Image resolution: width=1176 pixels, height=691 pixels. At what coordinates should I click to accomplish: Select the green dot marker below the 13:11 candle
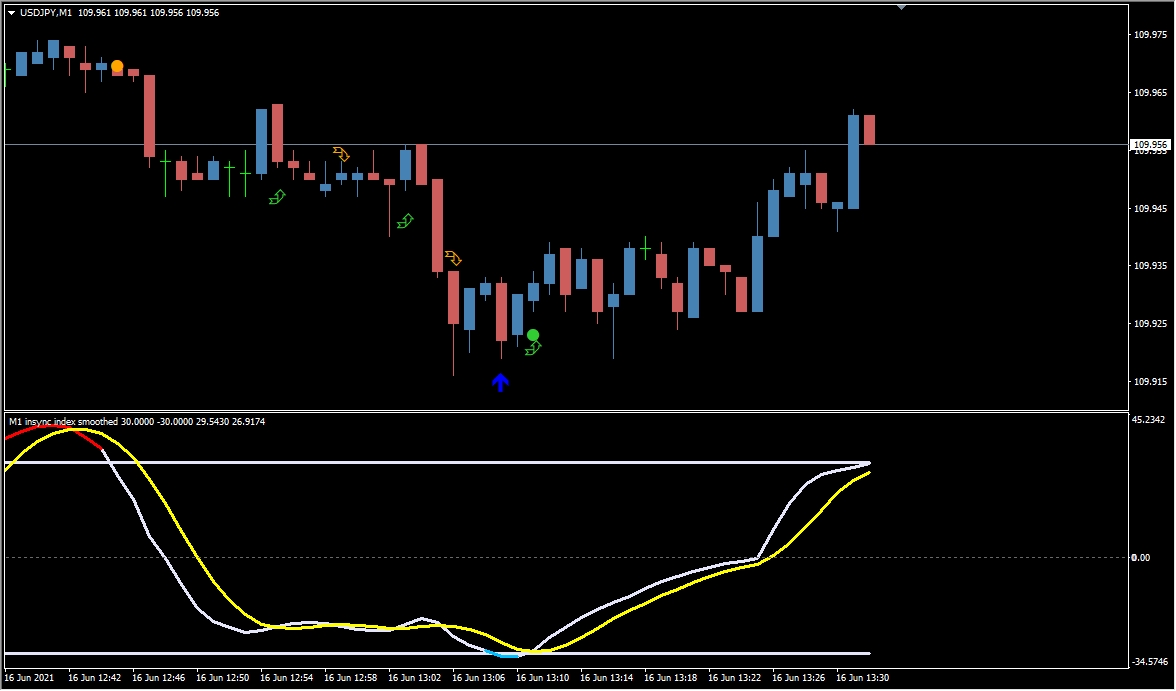[532, 335]
